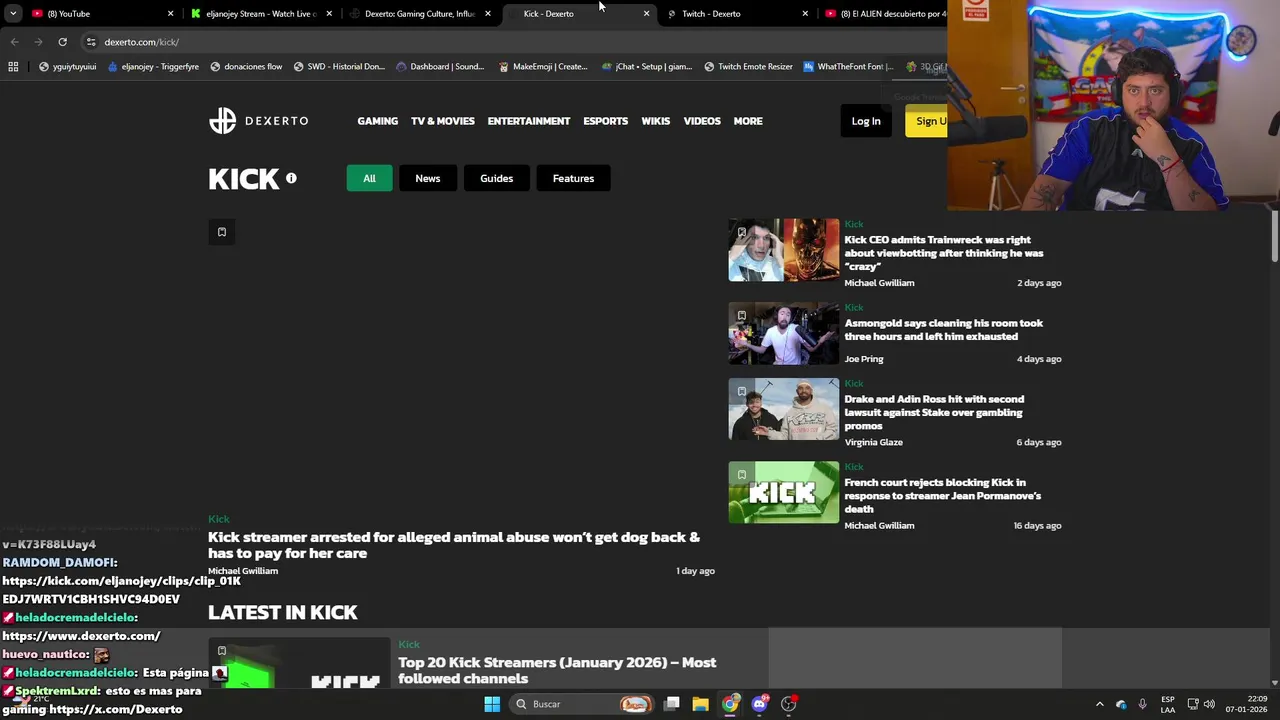This screenshot has width=1280, height=720.
Task: Select the All filter
Action: click(x=369, y=178)
